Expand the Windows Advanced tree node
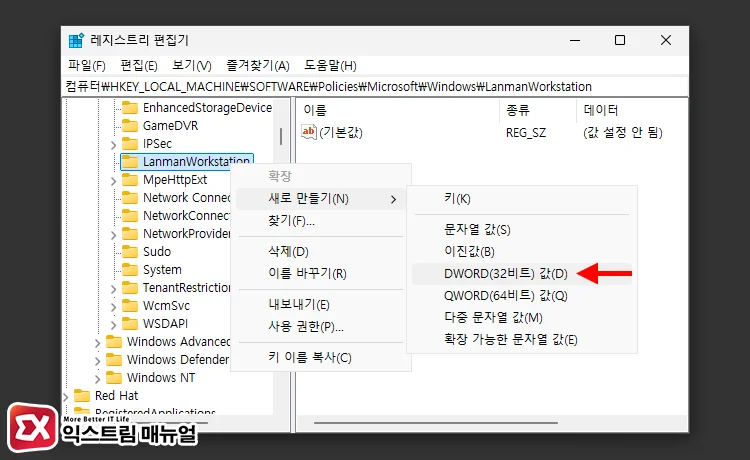This screenshot has width=750, height=460. coord(97,342)
